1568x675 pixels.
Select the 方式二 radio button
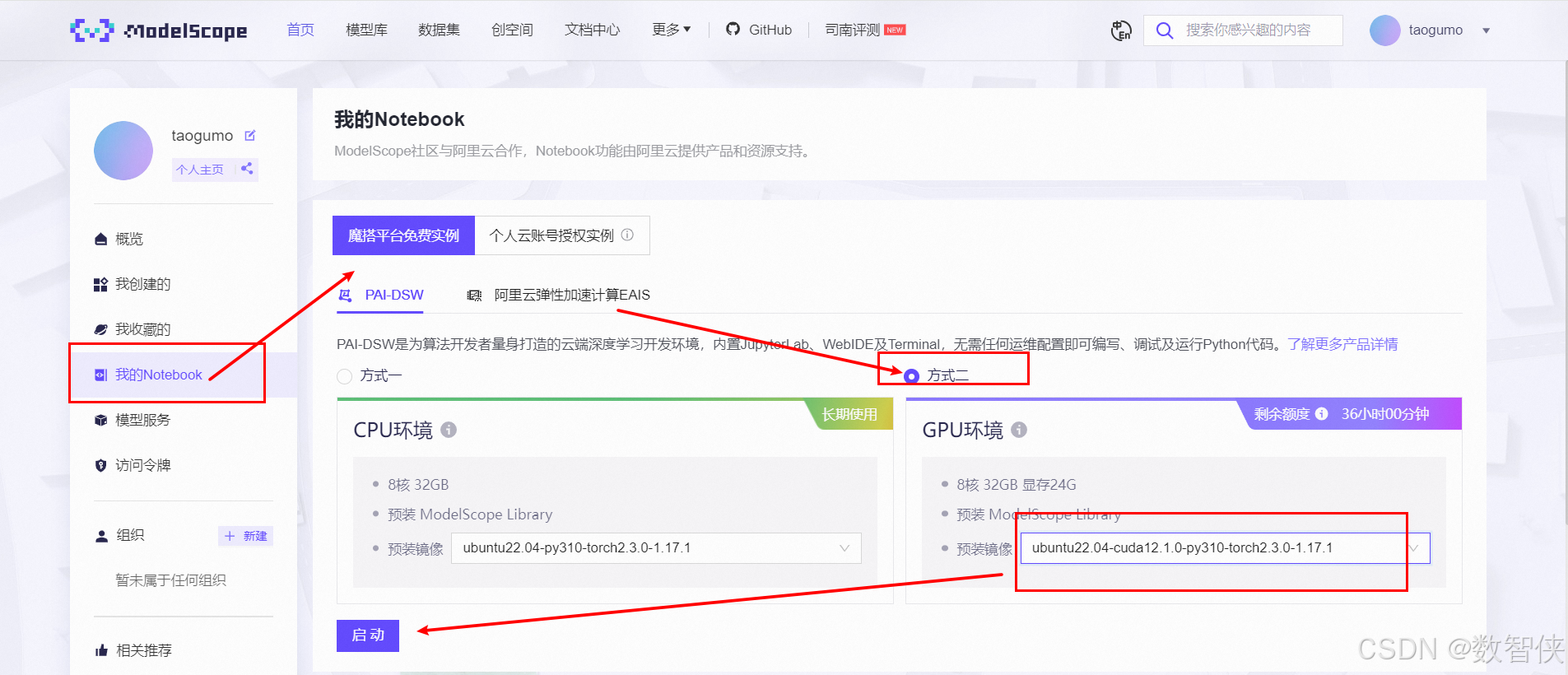pyautogui.click(x=911, y=376)
